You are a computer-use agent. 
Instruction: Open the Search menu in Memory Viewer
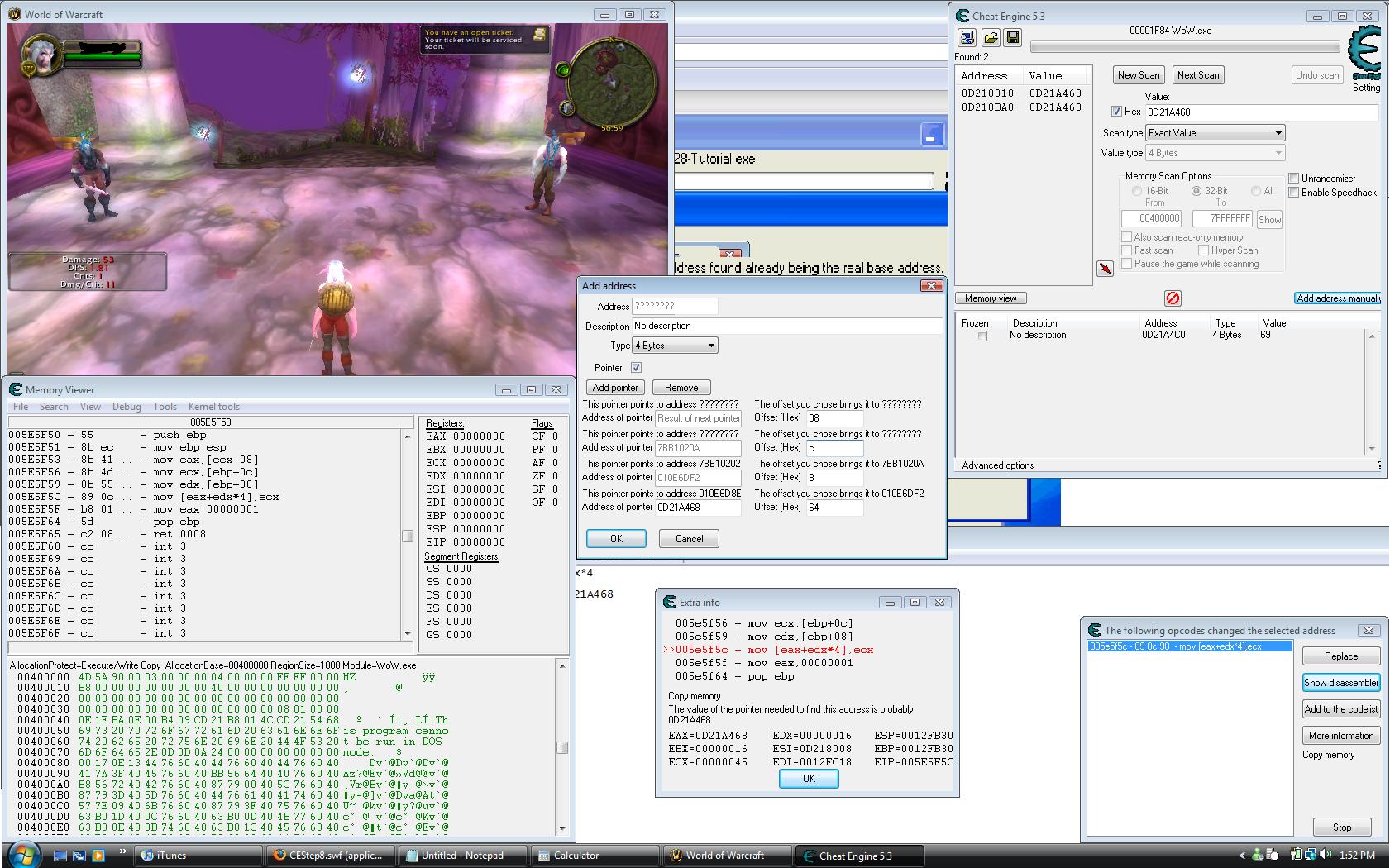(54, 407)
